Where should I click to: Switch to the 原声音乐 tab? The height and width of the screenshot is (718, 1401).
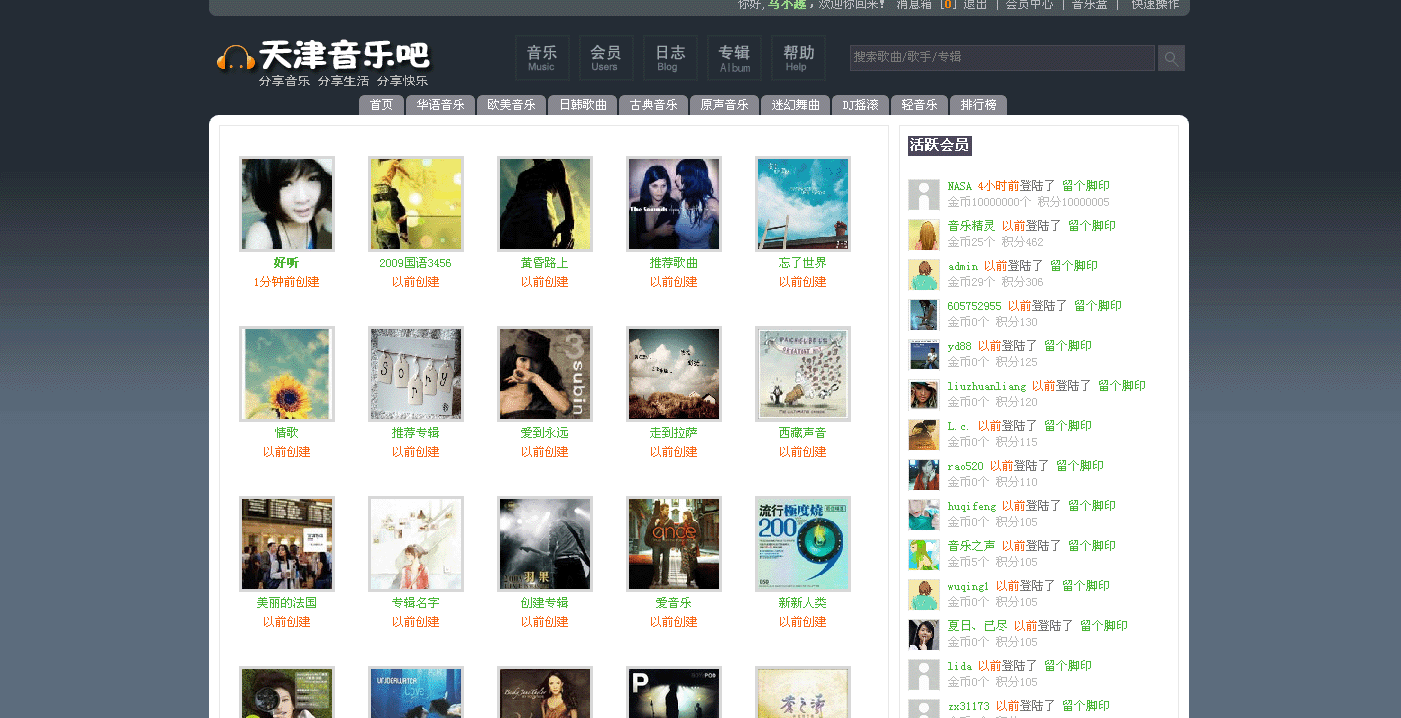click(725, 105)
